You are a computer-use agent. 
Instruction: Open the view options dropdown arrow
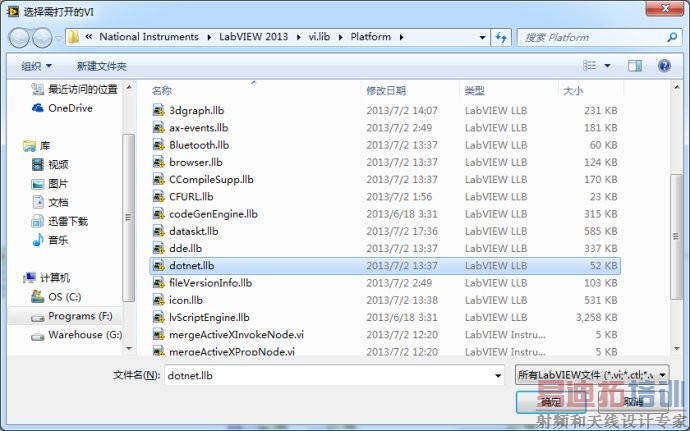point(607,66)
